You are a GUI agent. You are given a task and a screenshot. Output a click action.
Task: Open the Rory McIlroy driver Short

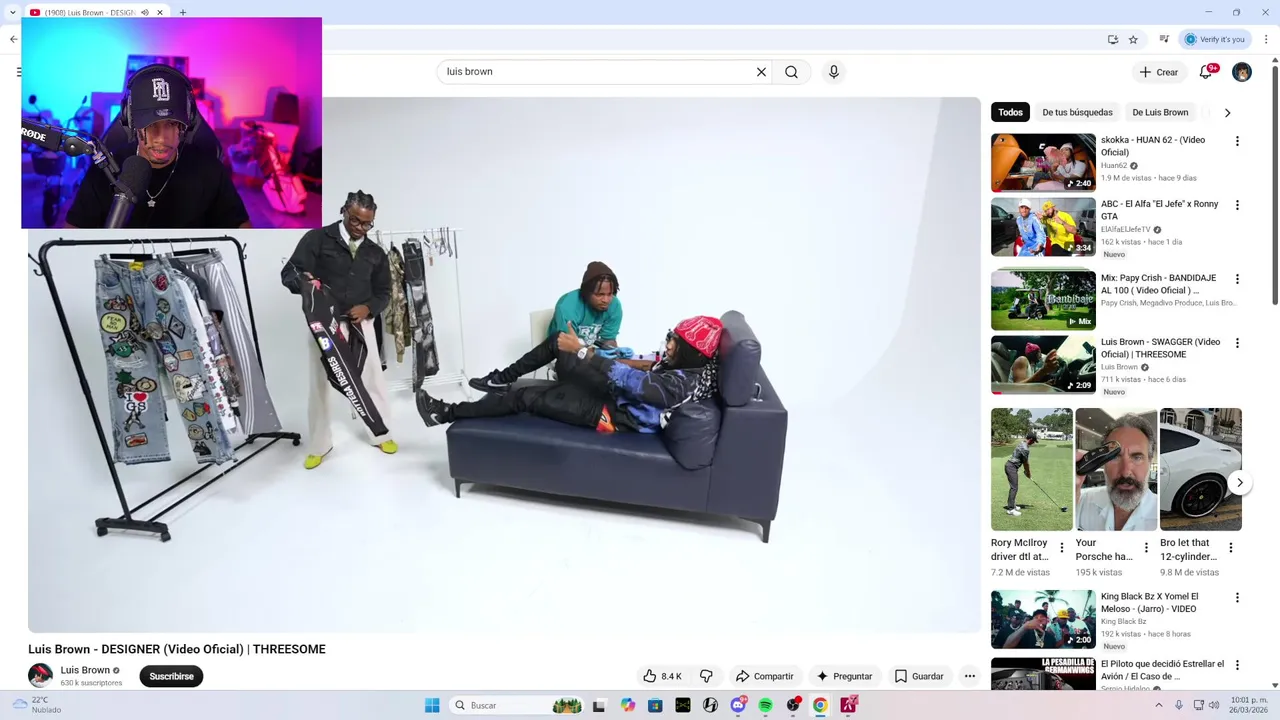click(1032, 469)
